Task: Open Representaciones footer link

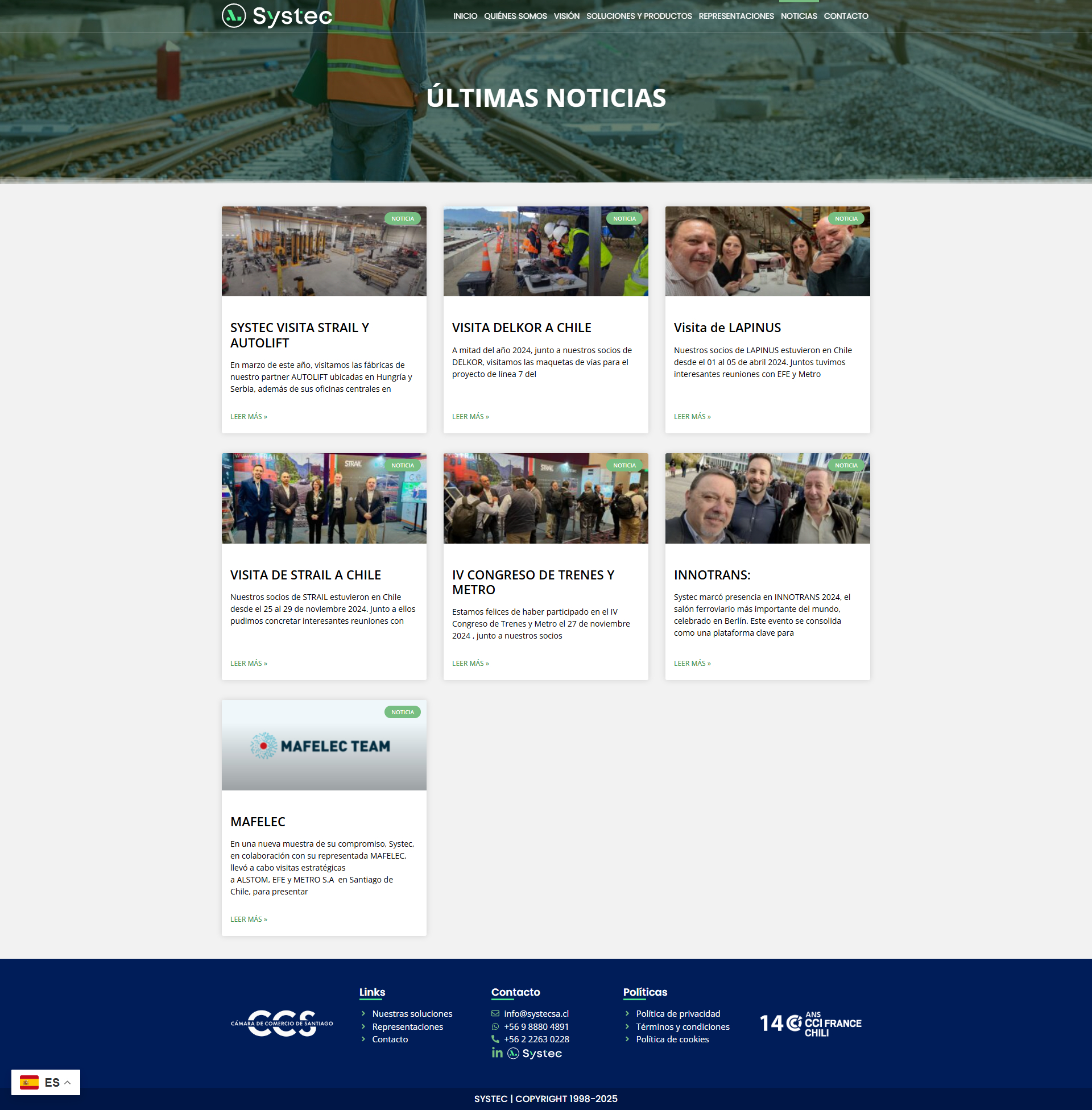Action: [407, 1027]
